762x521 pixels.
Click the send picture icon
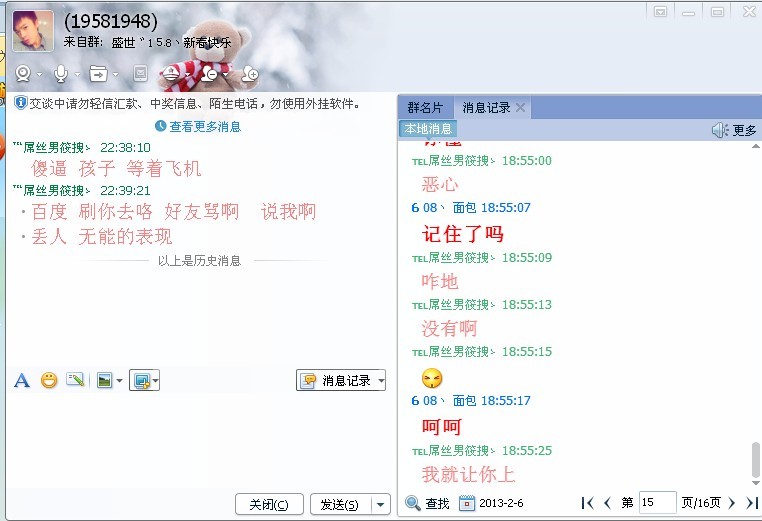[x=104, y=380]
